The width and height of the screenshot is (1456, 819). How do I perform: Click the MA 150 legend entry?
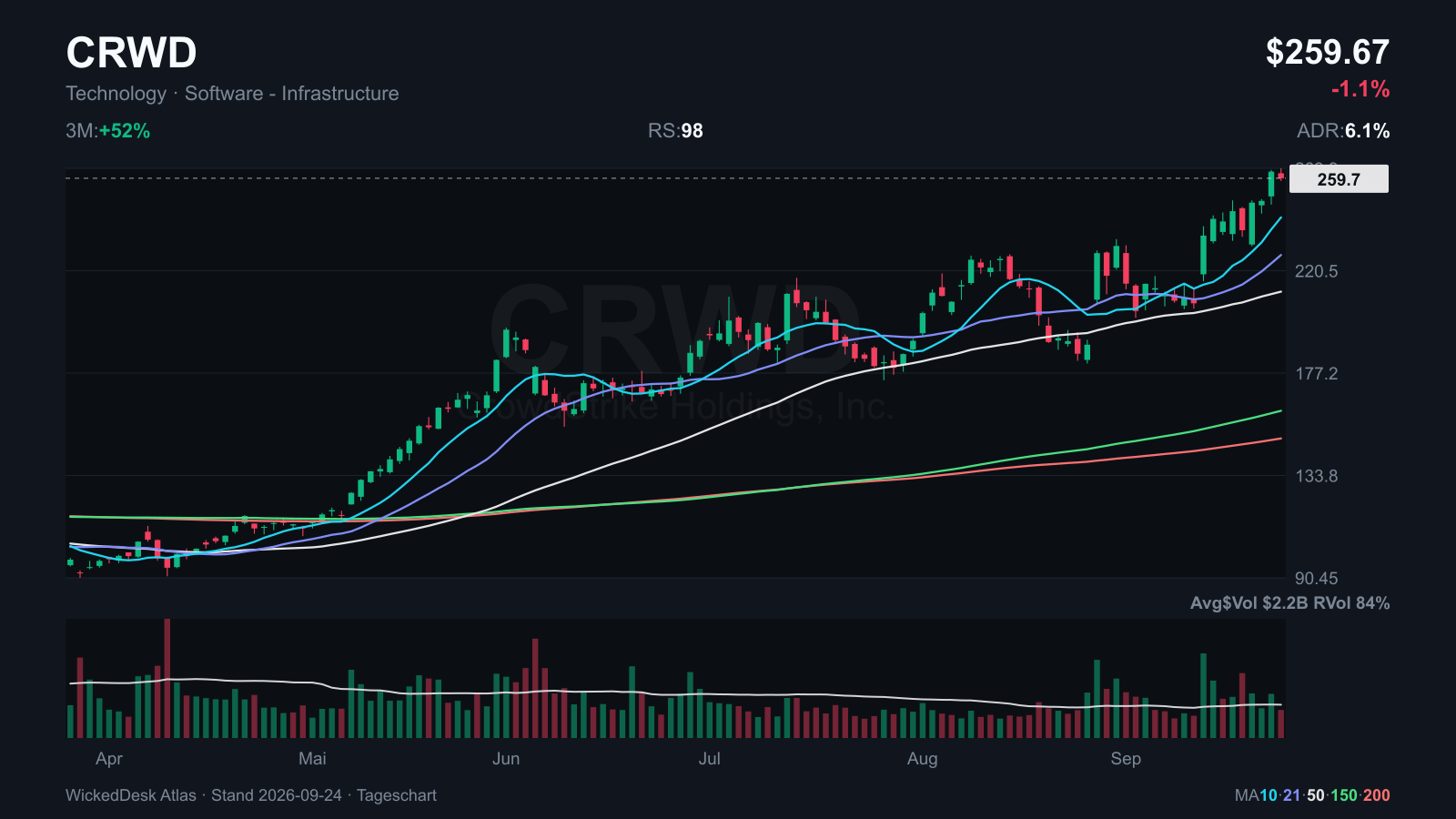click(x=1344, y=795)
